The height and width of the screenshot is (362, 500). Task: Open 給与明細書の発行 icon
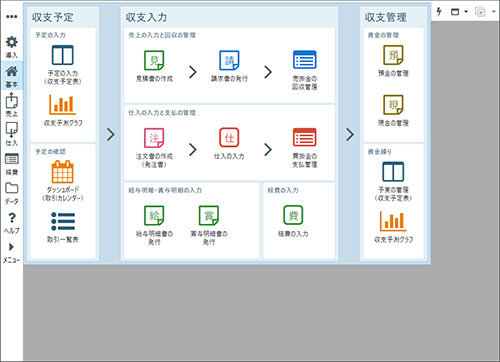(154, 225)
